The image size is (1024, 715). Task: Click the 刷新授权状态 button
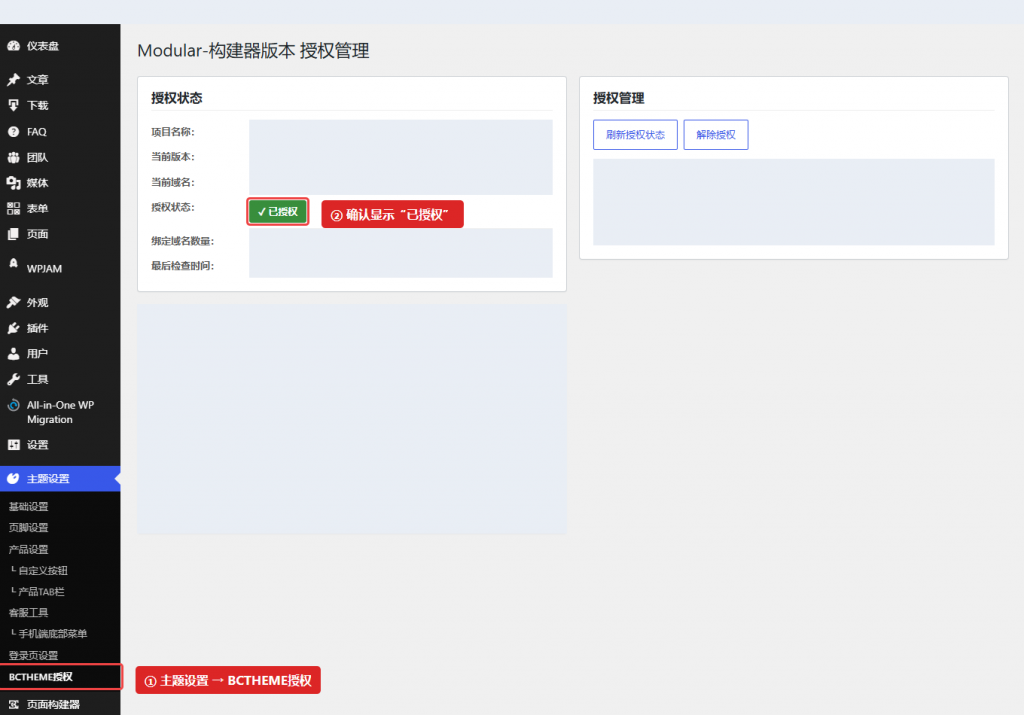point(635,135)
